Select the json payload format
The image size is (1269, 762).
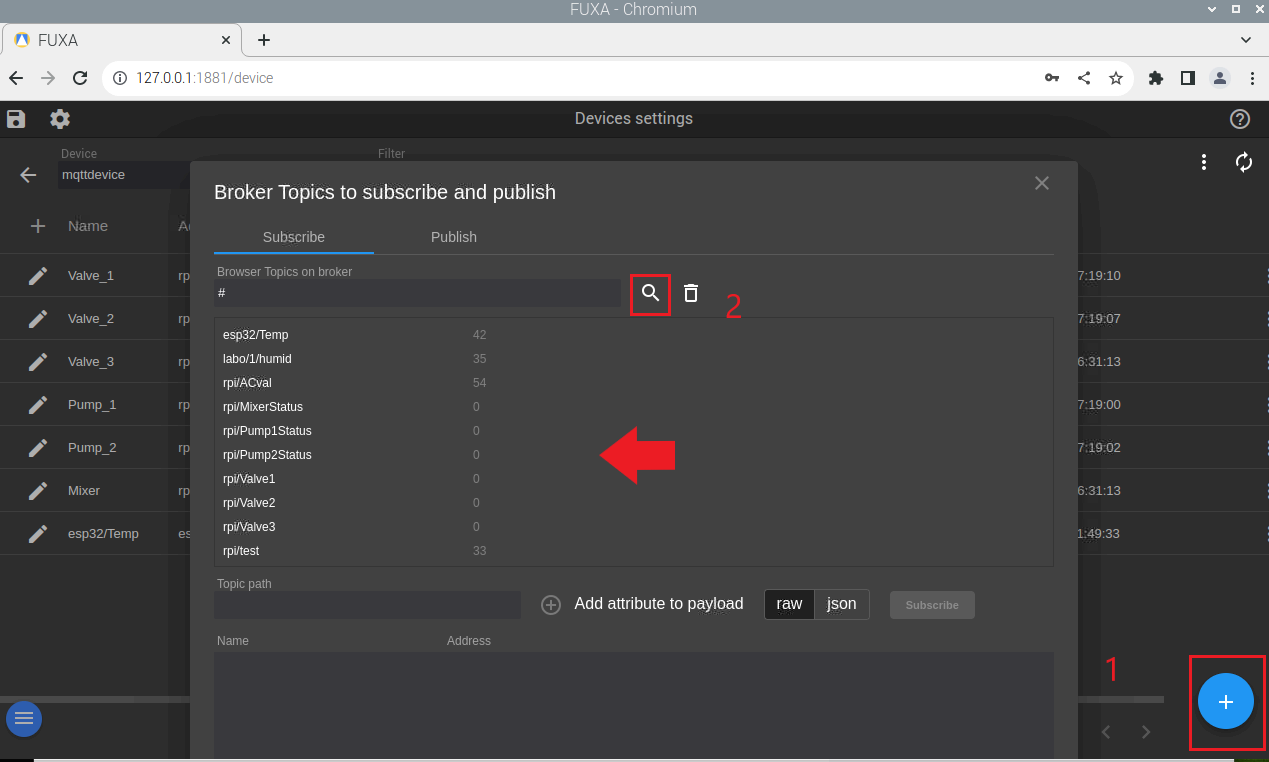[x=841, y=604]
